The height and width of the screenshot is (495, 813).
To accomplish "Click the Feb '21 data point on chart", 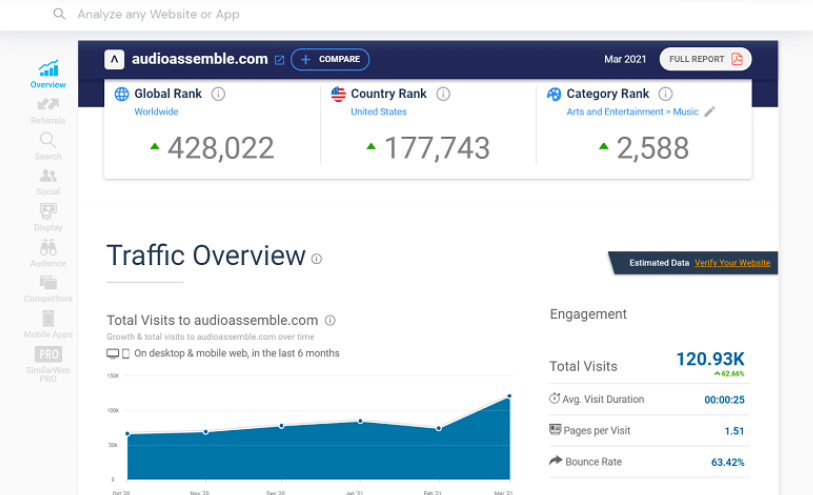I will pos(439,428).
